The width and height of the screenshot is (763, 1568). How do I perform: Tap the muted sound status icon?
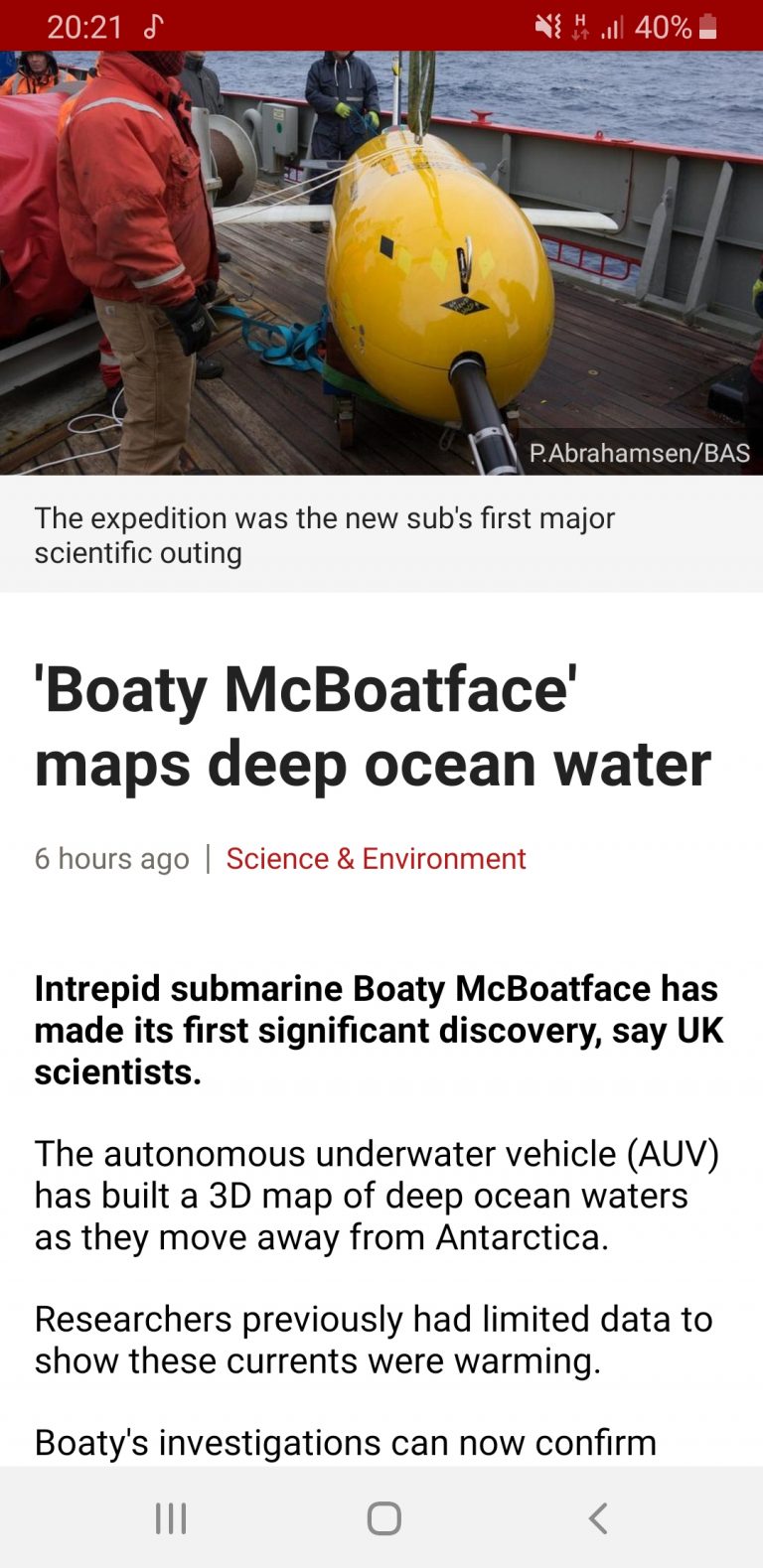tap(548, 27)
